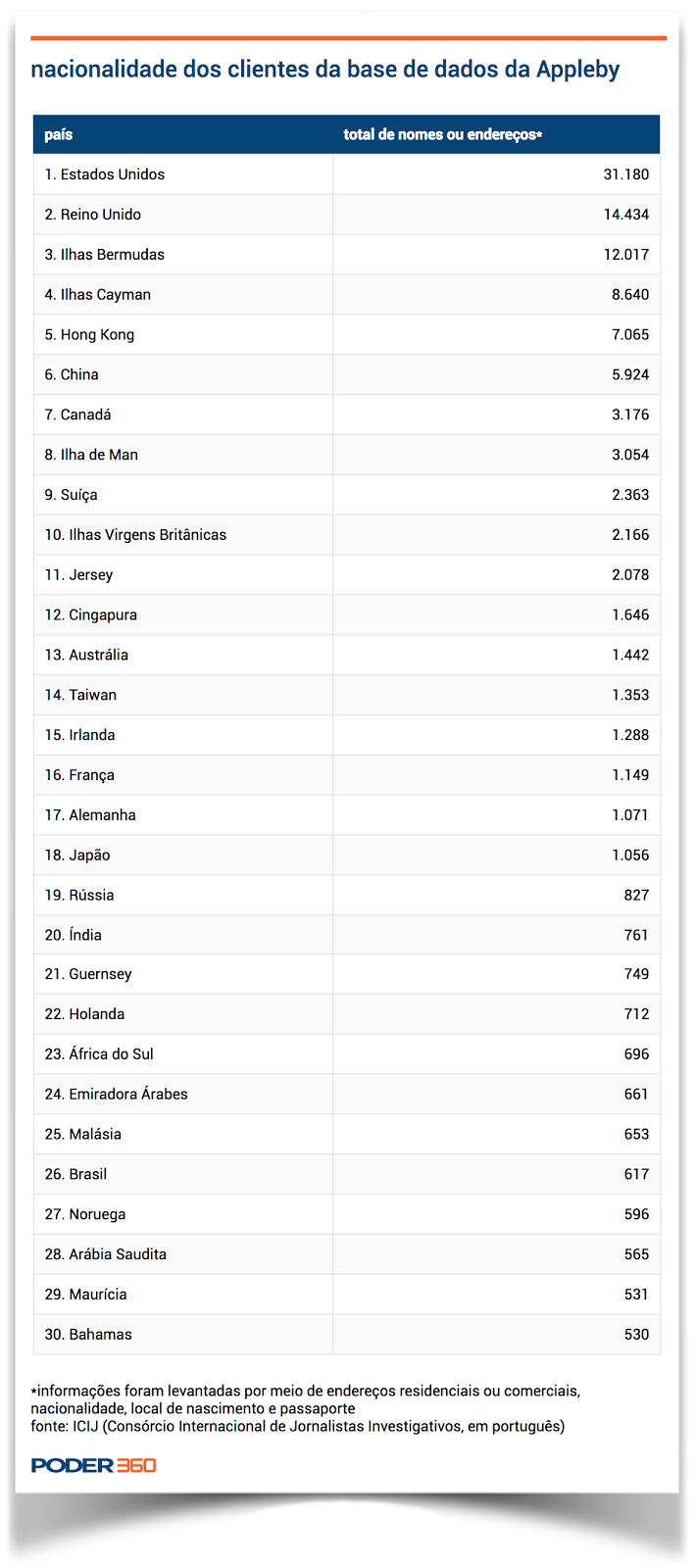Select the Emiradora Árabes row
Viewport: 696px width, 1568px height.
click(347, 1094)
